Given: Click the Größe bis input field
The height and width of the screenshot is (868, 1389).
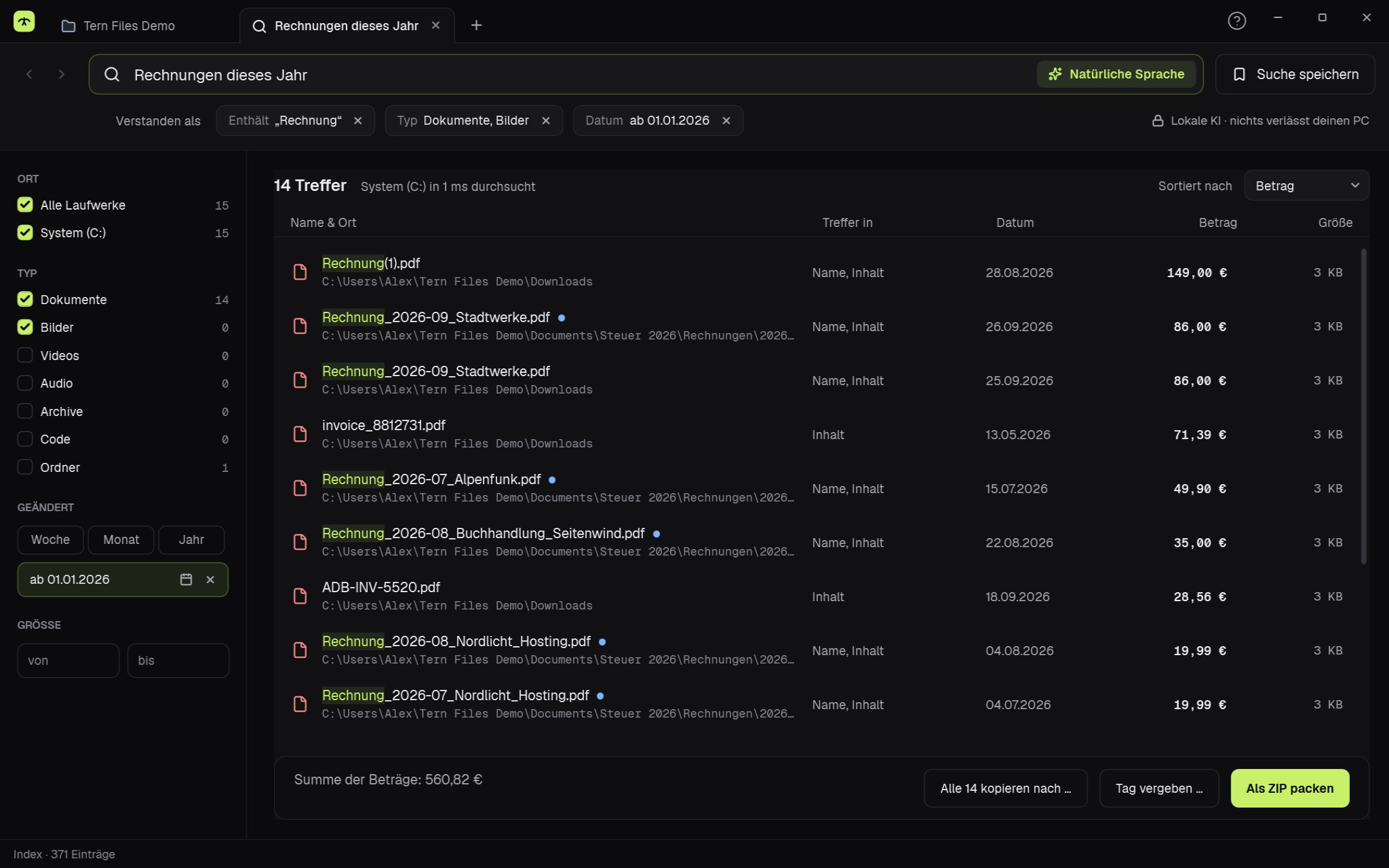Looking at the screenshot, I should 178,660.
